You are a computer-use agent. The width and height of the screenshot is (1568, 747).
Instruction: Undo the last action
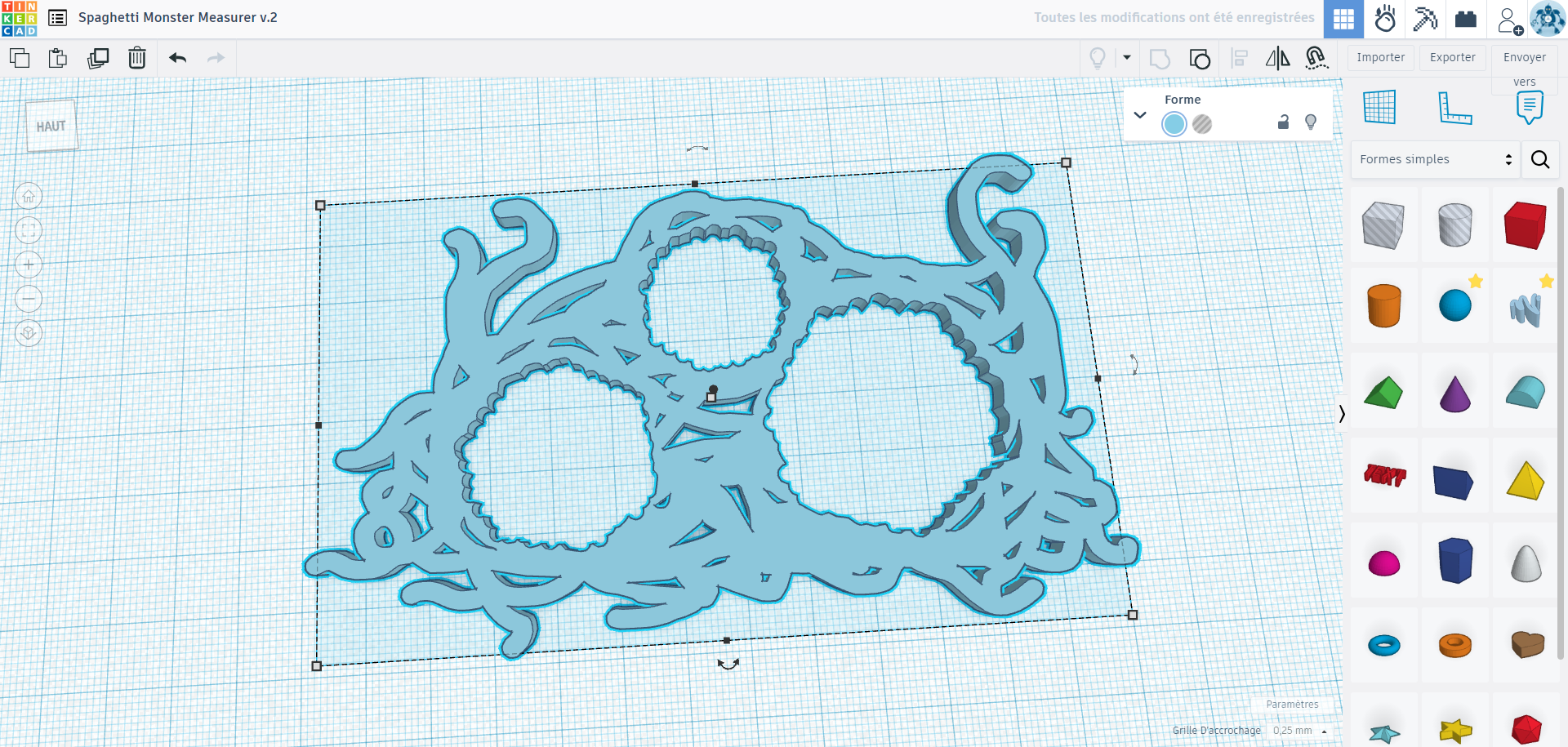pos(177,58)
